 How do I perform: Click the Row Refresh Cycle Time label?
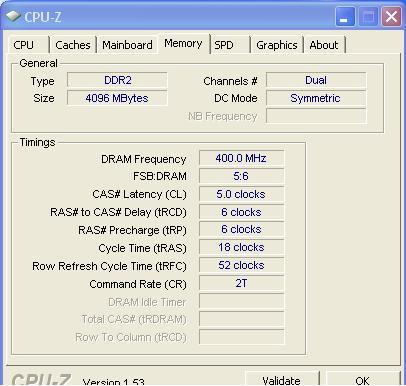pyautogui.click(x=109, y=266)
